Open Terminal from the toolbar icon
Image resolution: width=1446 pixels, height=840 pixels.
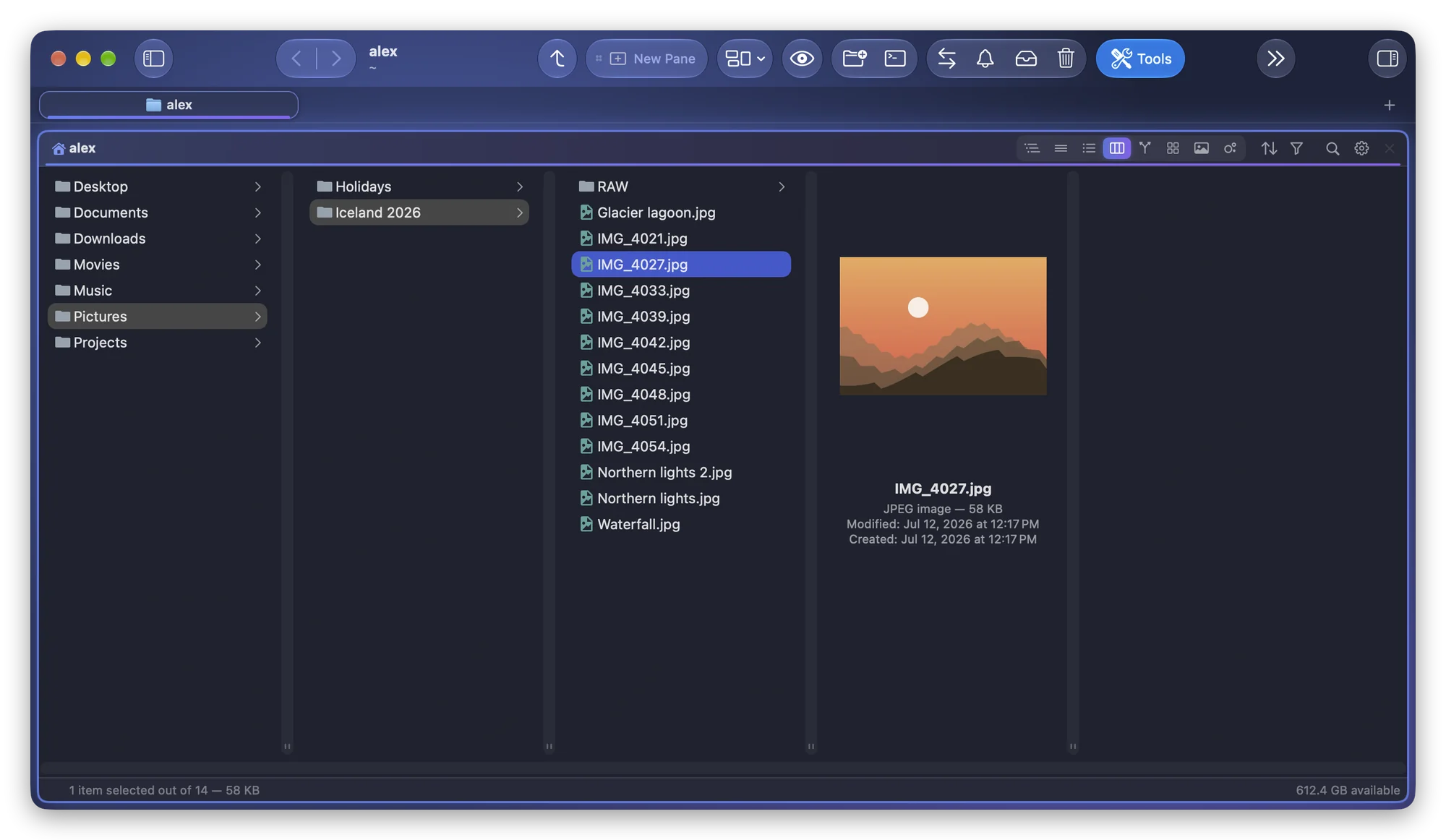[x=895, y=59]
